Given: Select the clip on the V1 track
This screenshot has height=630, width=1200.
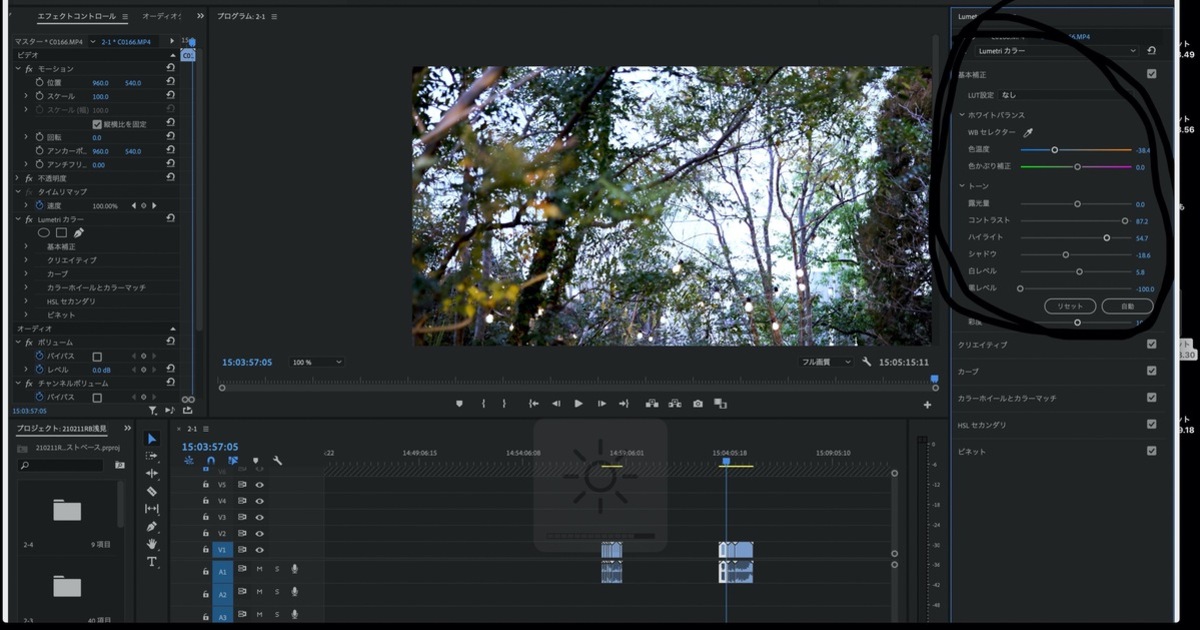Looking at the screenshot, I should (x=735, y=550).
